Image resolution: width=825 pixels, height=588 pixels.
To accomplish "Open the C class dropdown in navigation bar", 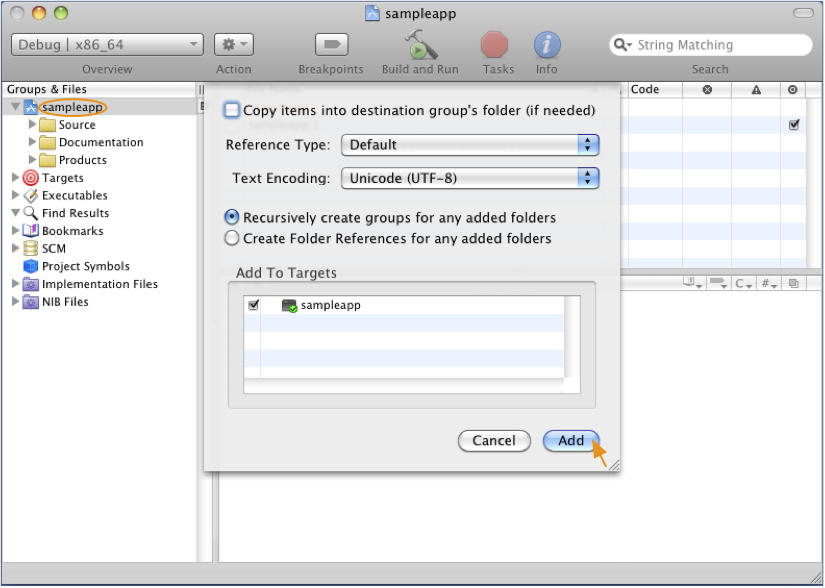I will [743, 283].
